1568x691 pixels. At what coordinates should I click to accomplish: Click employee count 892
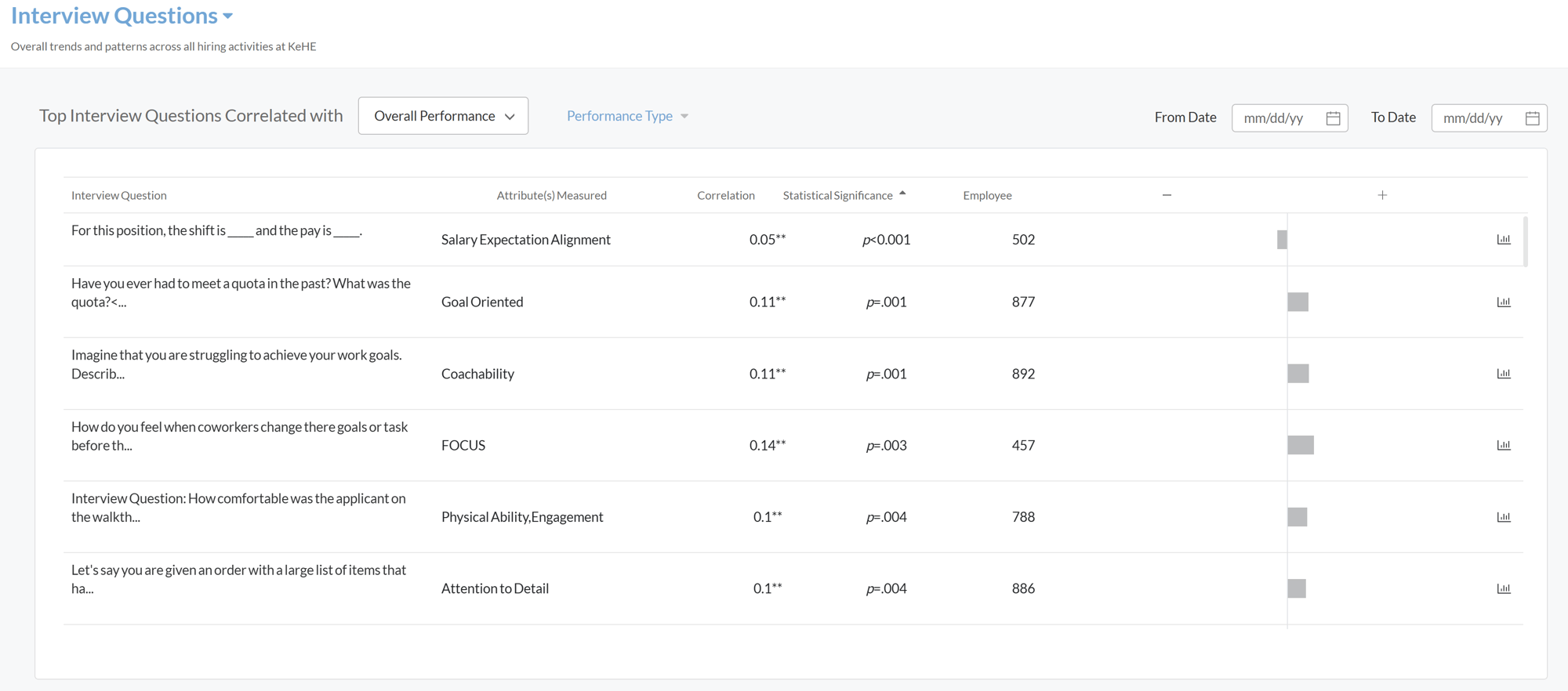coord(1023,374)
